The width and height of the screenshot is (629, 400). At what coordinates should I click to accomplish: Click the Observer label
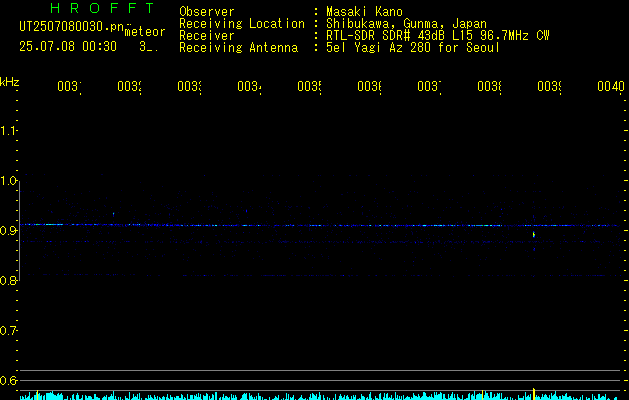pyautogui.click(x=207, y=12)
